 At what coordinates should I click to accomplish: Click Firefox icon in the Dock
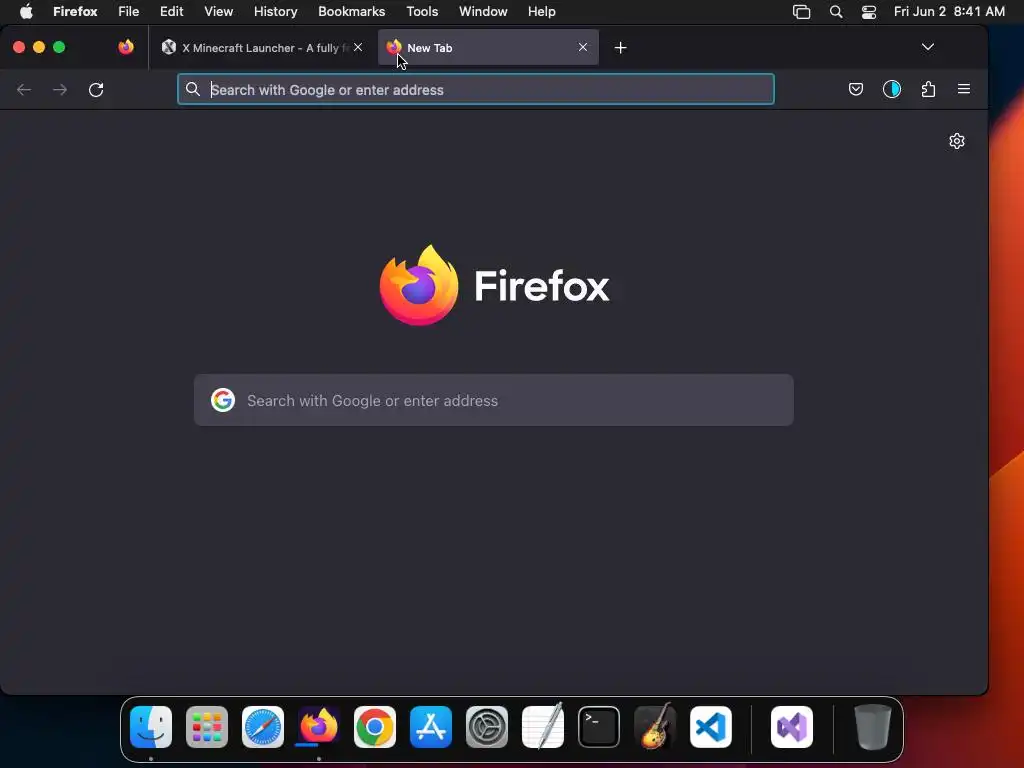[319, 727]
